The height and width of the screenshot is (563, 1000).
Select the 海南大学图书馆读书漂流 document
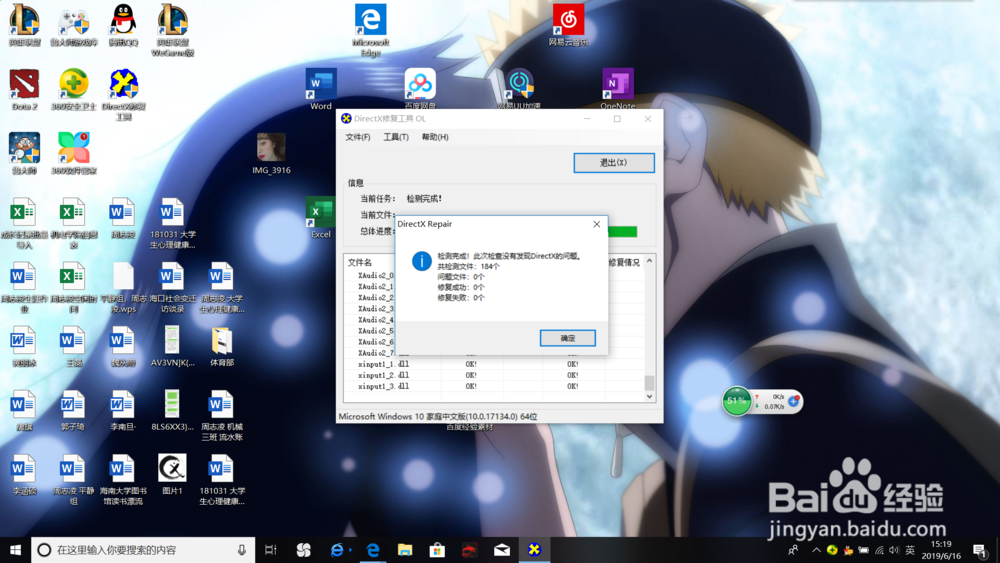click(x=123, y=479)
